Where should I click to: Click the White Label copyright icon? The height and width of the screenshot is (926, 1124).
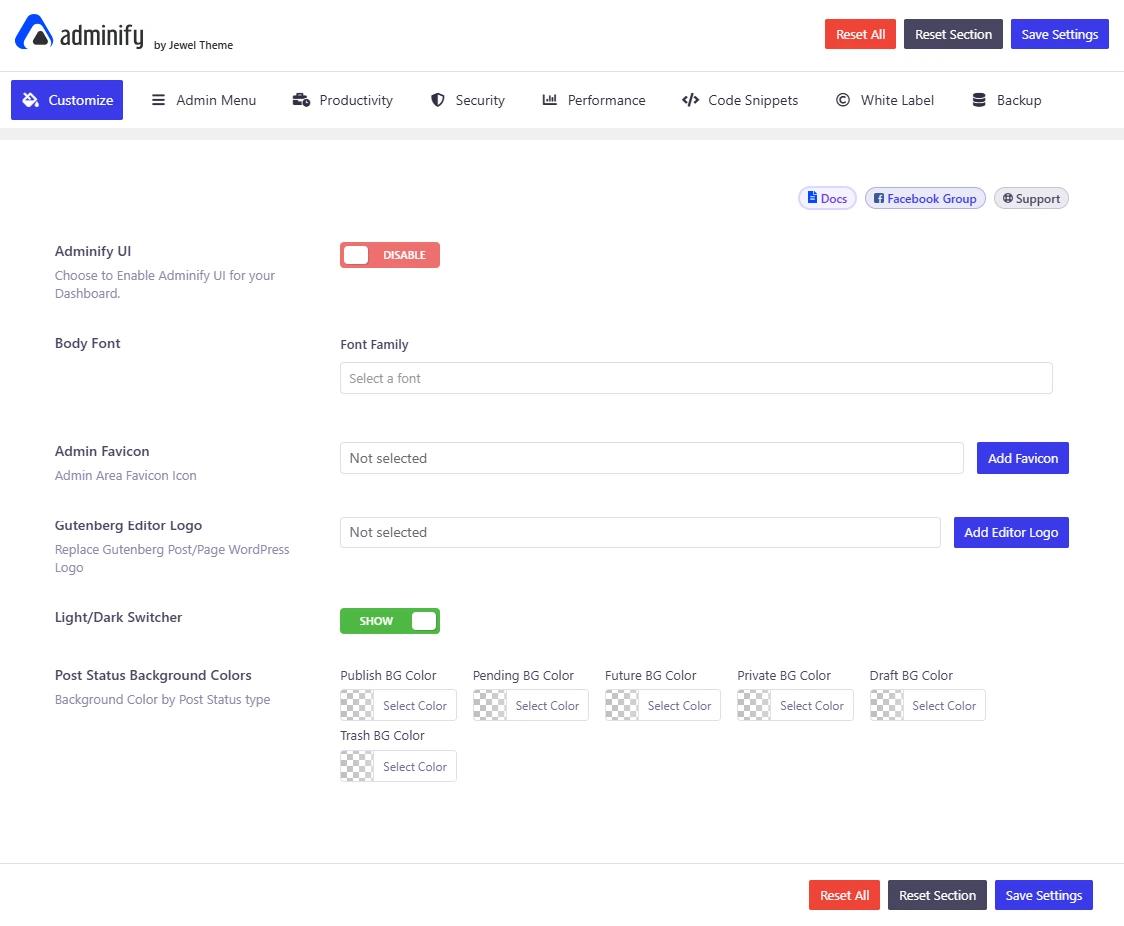coord(844,100)
